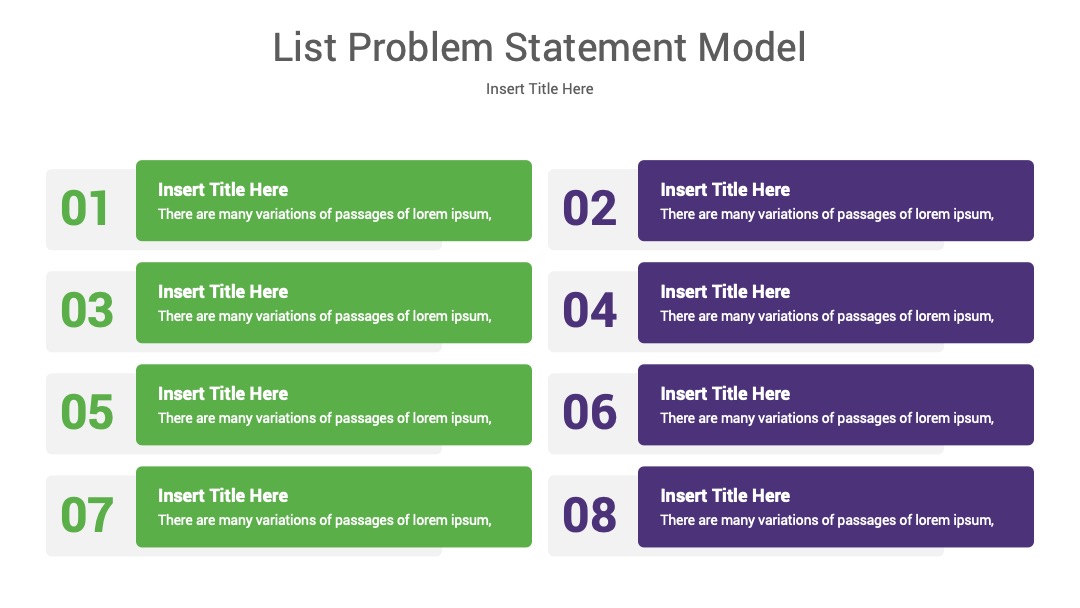Click the lorem ipsum text beside 08
The height and width of the screenshot is (608, 1080).
pos(827,520)
